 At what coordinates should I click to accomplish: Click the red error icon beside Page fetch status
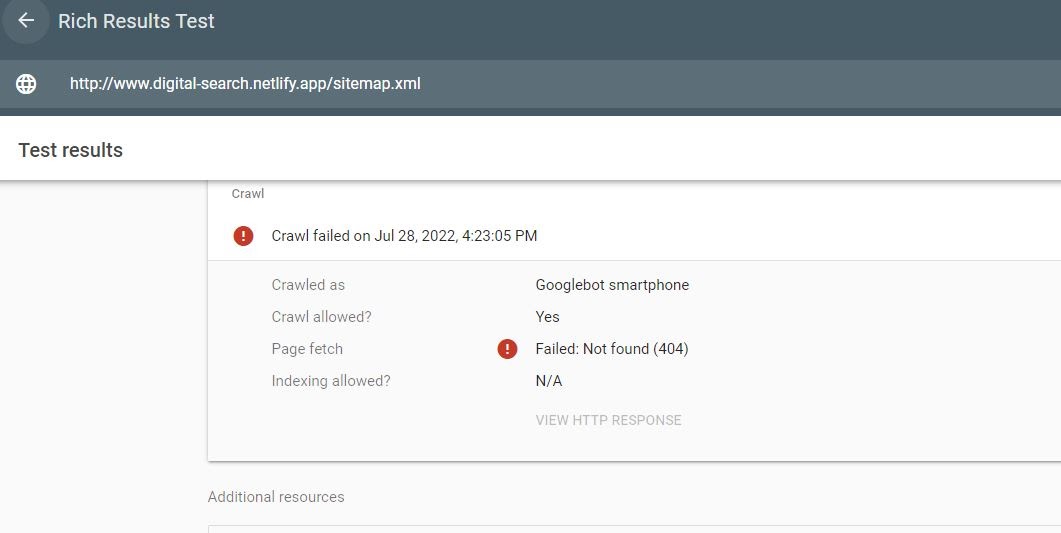[508, 349]
